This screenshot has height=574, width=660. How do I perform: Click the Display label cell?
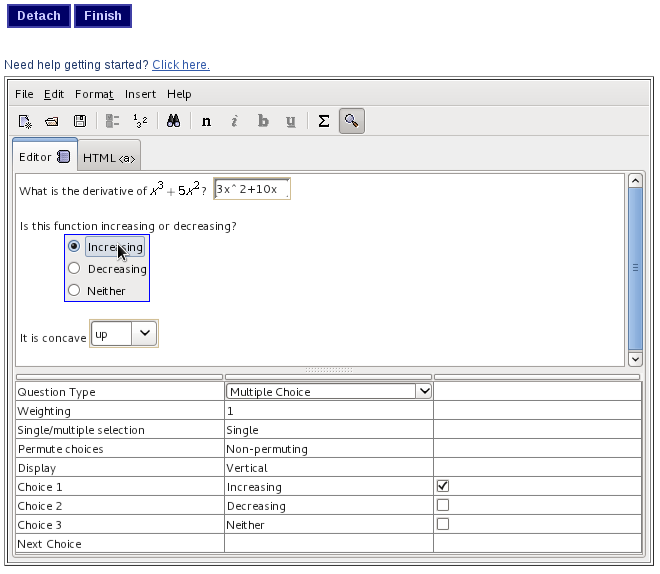tap(120, 468)
